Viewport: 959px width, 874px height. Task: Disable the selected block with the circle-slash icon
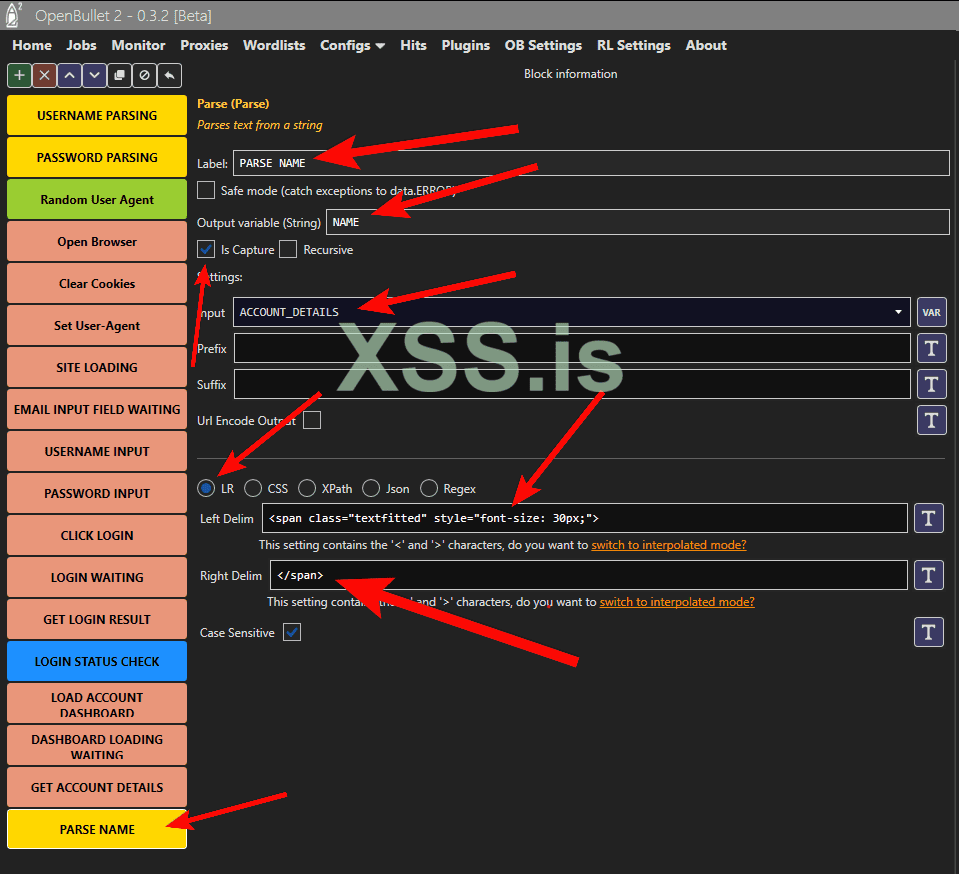(x=144, y=75)
